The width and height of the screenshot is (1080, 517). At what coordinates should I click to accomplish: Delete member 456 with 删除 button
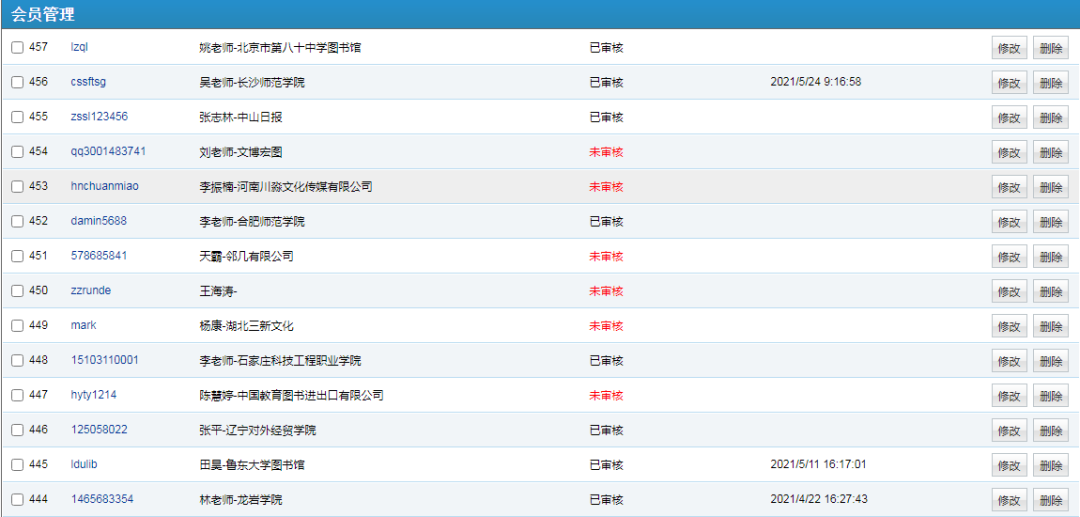point(1050,83)
